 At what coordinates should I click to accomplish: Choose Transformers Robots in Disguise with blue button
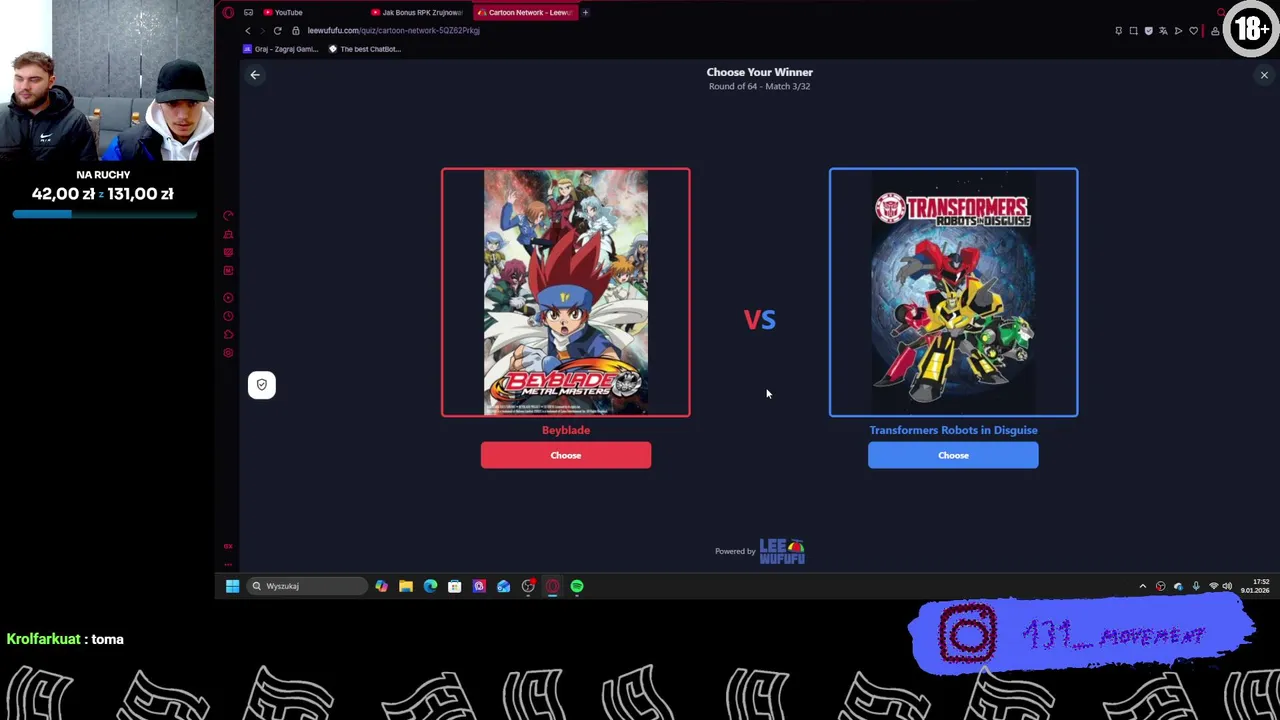tap(953, 455)
